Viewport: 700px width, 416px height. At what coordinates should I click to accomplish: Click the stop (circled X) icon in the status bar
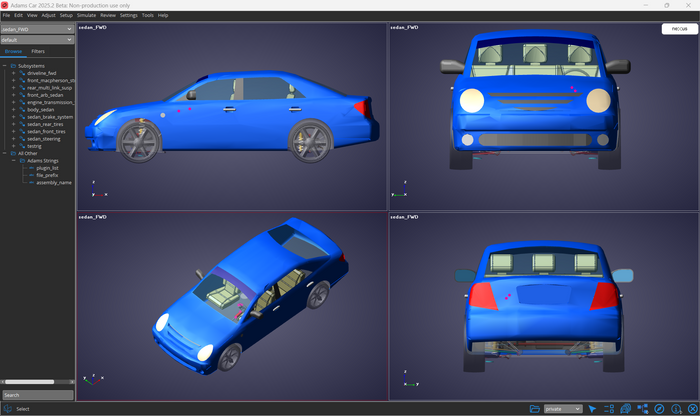692,409
